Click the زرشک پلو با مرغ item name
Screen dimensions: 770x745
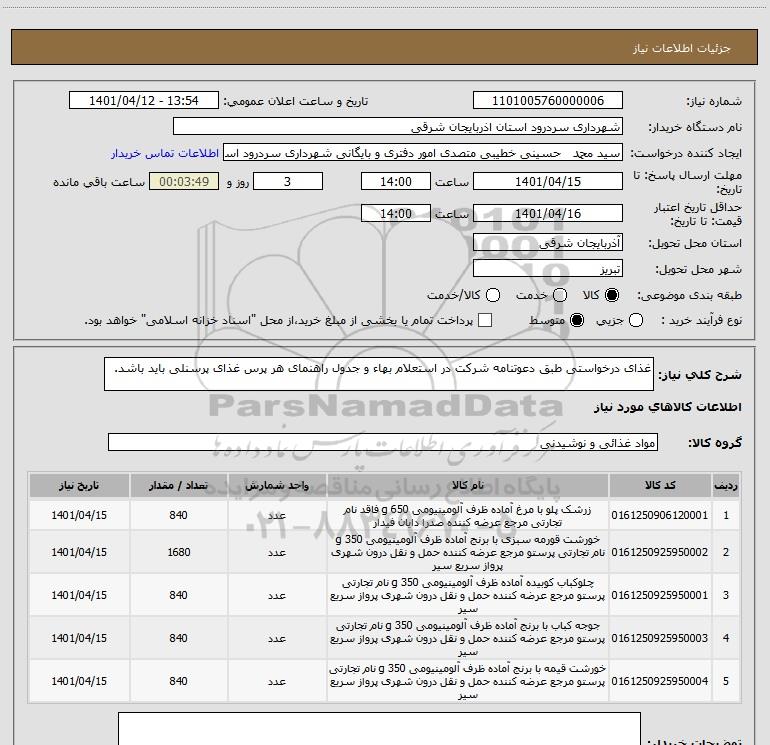pyautogui.click(x=468, y=516)
